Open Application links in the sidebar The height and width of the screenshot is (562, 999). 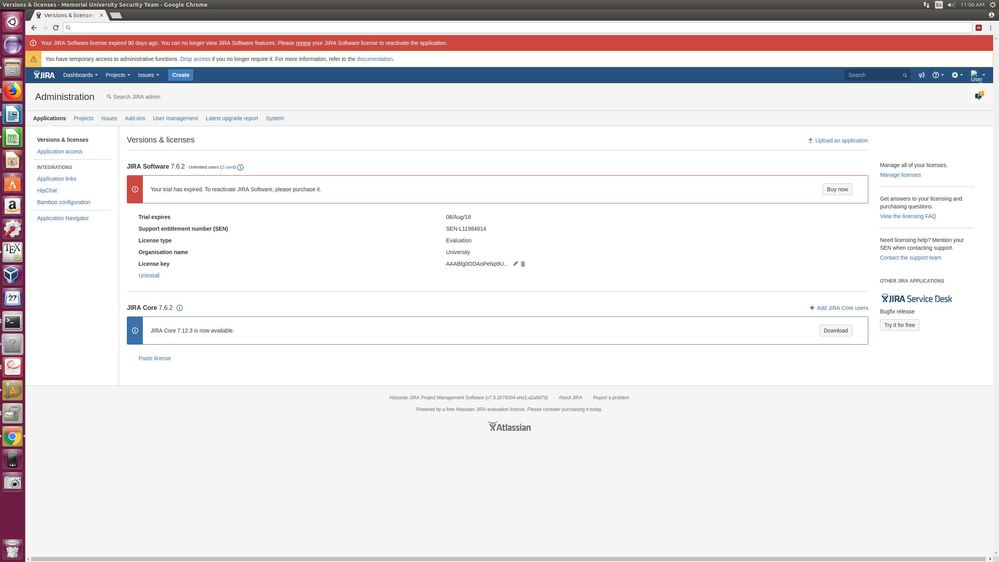56,179
